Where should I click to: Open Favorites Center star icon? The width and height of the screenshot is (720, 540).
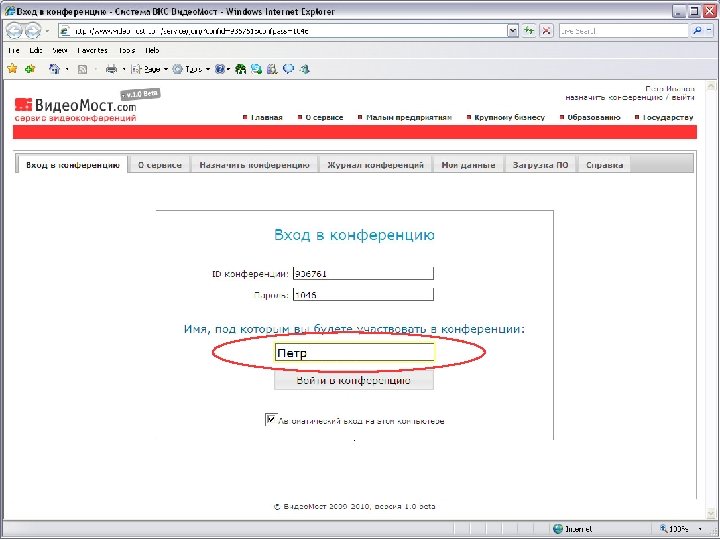[x=12, y=69]
